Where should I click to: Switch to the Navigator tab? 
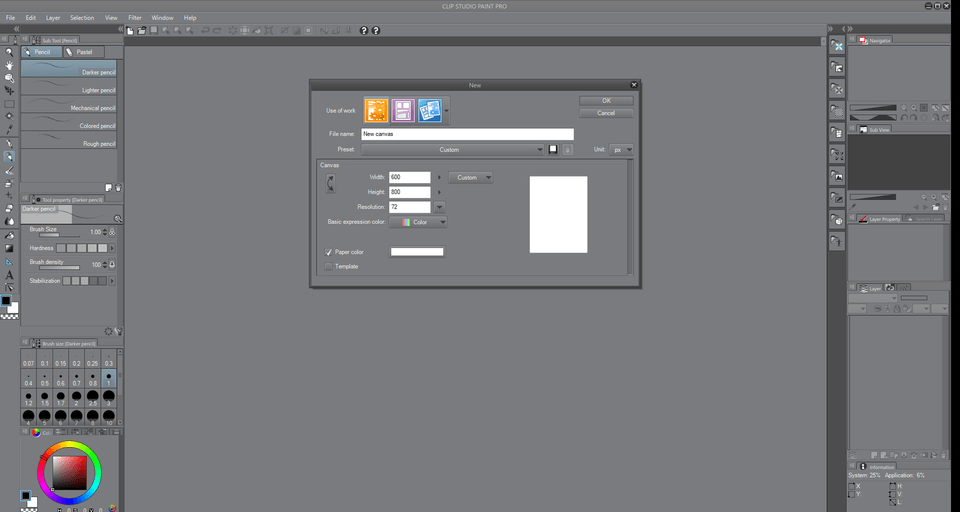[875, 40]
